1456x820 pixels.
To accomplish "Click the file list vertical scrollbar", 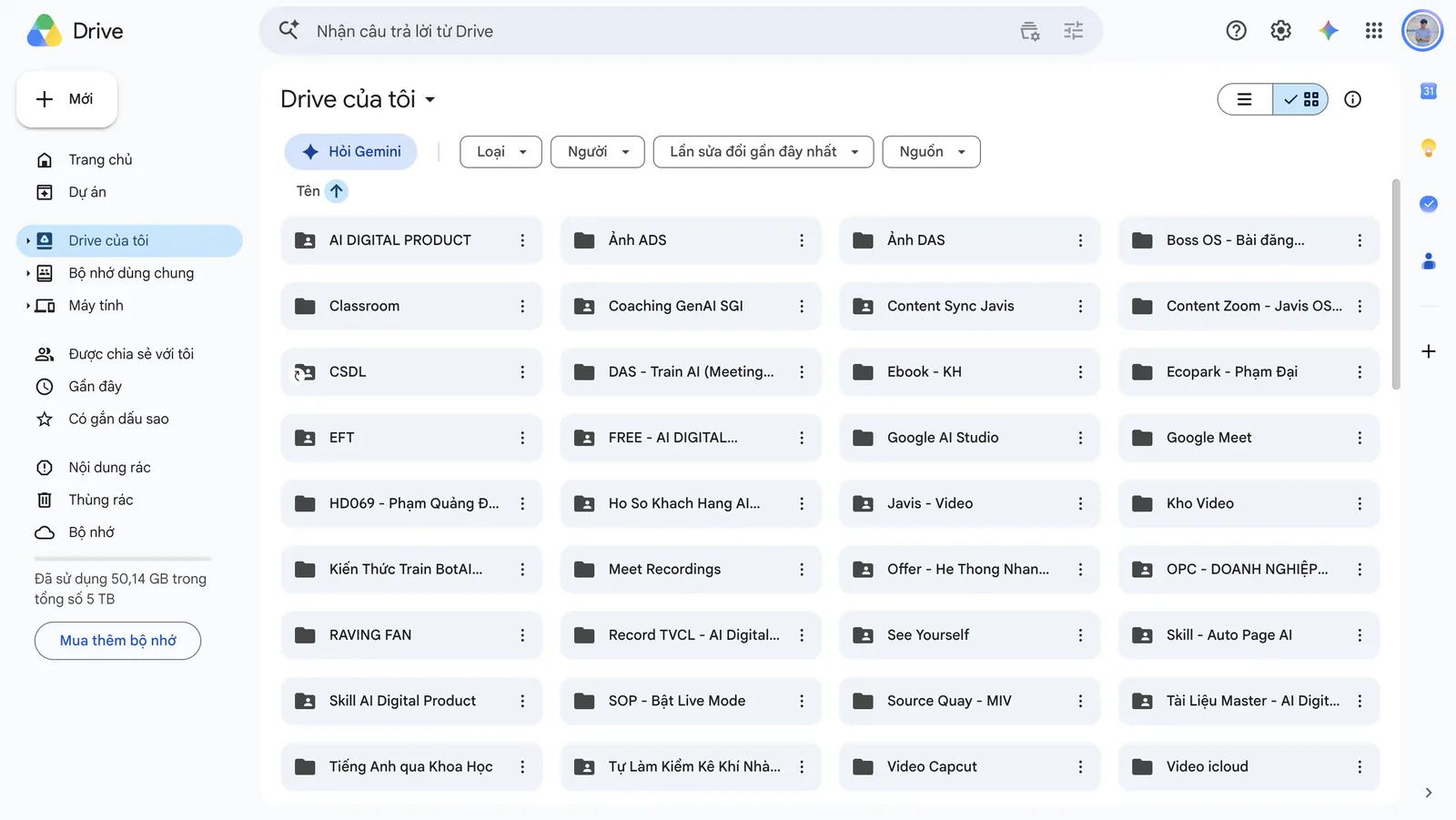I will pos(1396,284).
